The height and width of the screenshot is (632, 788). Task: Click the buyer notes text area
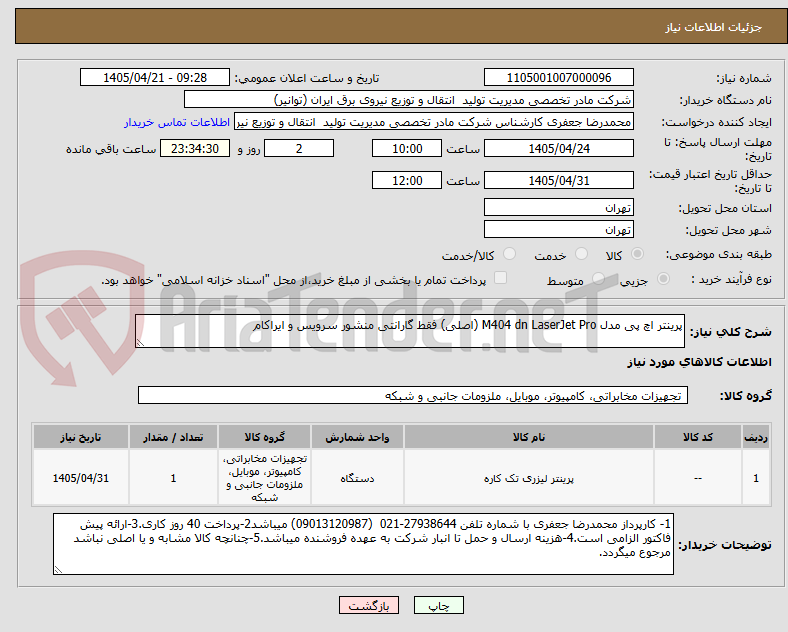tap(363, 544)
